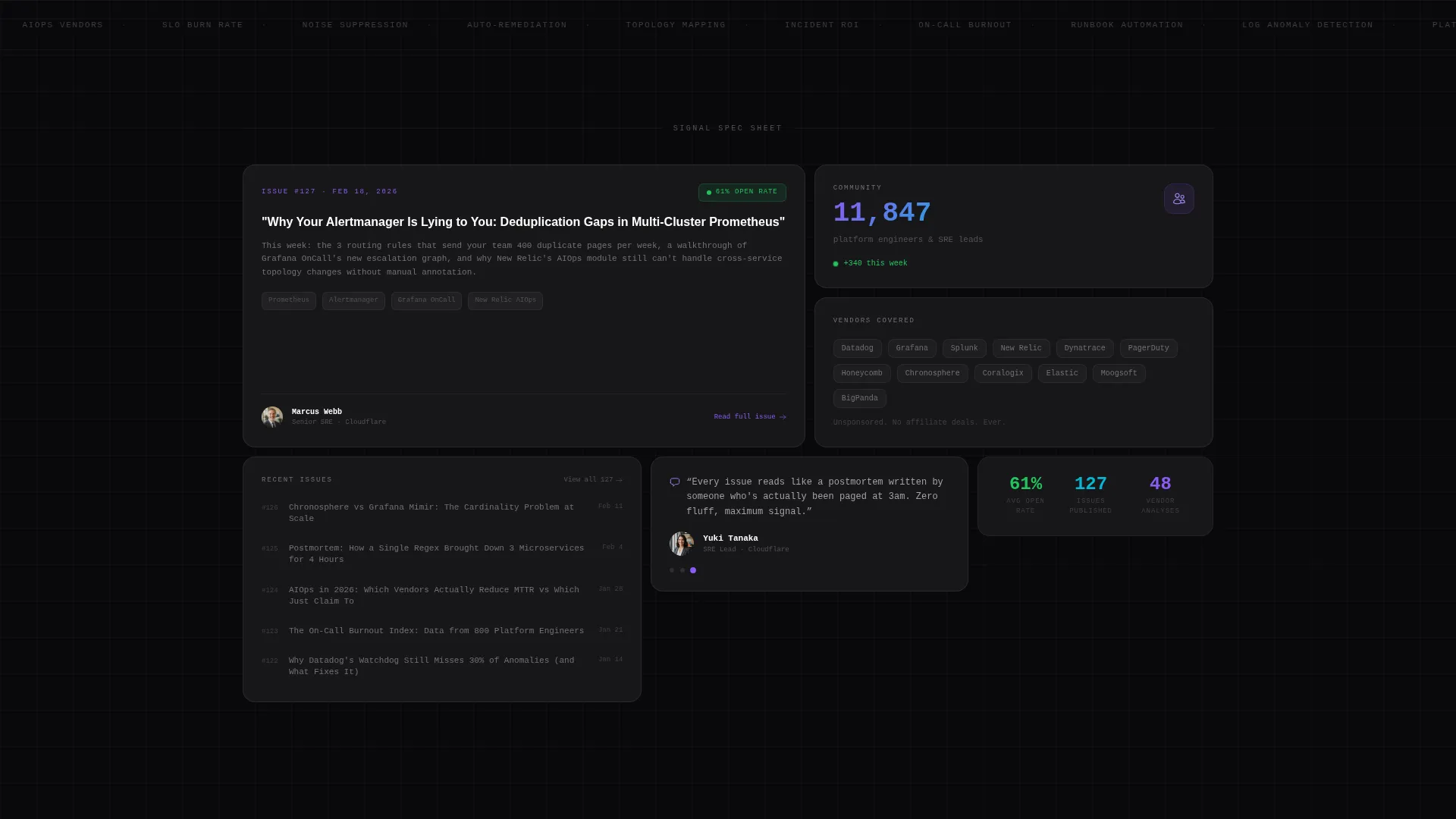Click Marcus Webb's avatar photo
Viewport: 1456px width, 819px height.
click(x=272, y=417)
